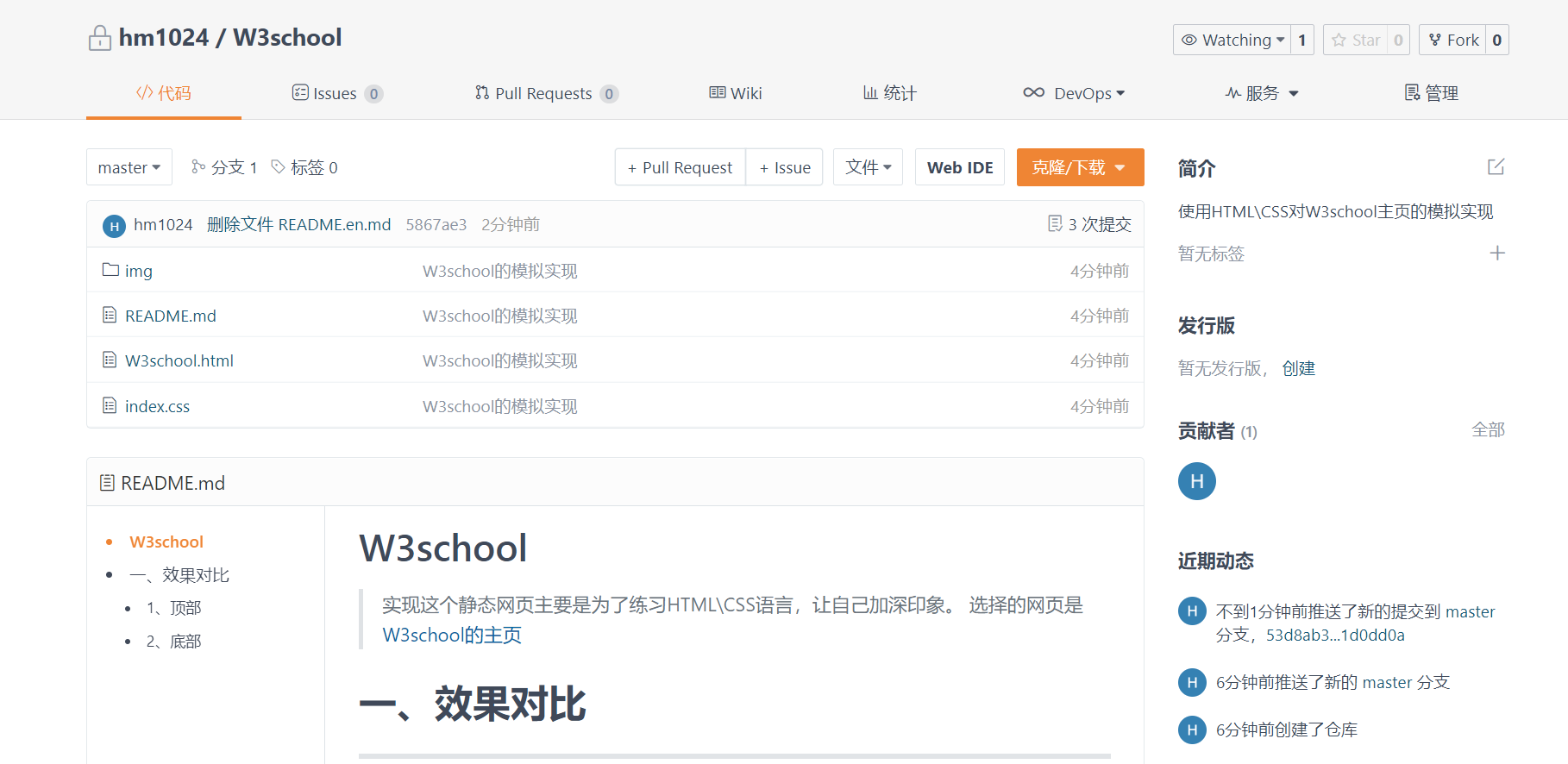Open the W3school repository title link
The height and width of the screenshot is (764, 1568).
(x=287, y=38)
